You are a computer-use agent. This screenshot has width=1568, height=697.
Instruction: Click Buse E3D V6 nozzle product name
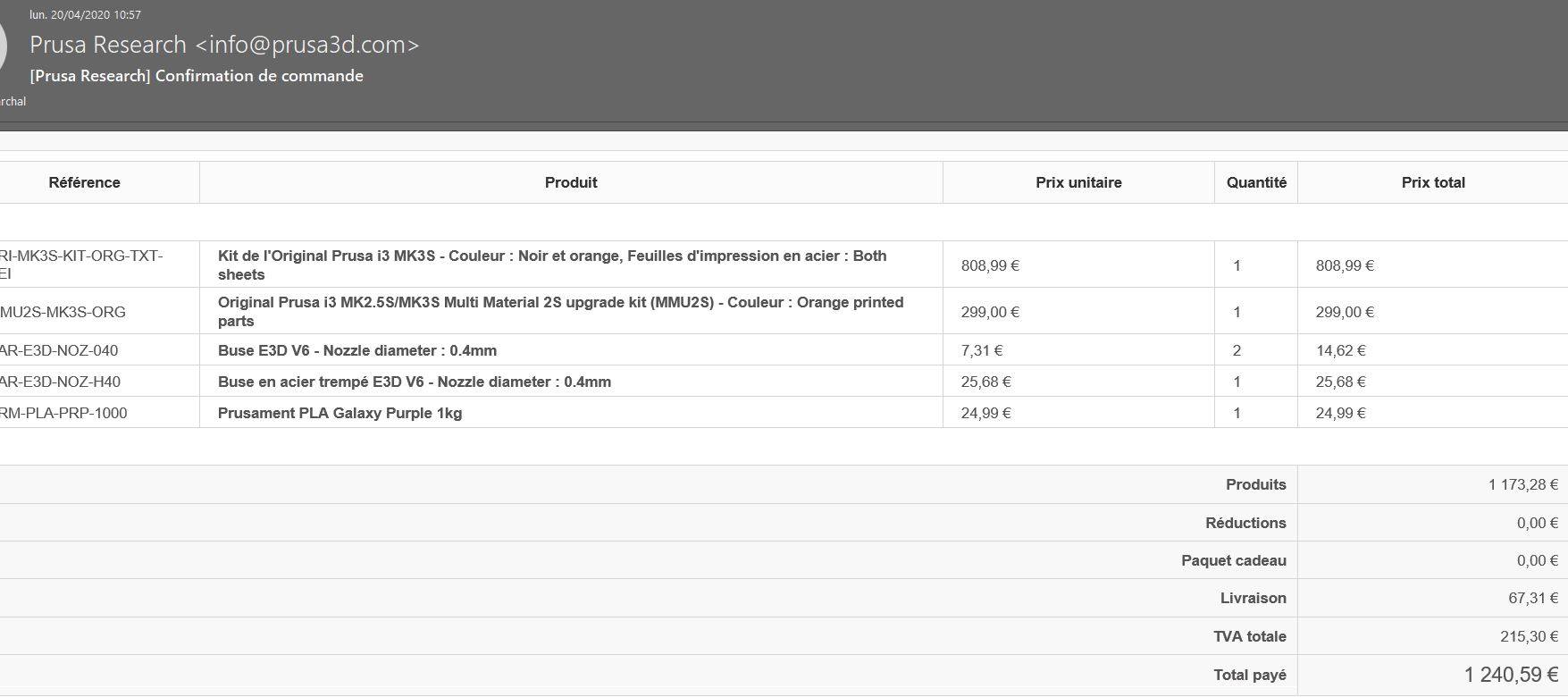coord(357,350)
